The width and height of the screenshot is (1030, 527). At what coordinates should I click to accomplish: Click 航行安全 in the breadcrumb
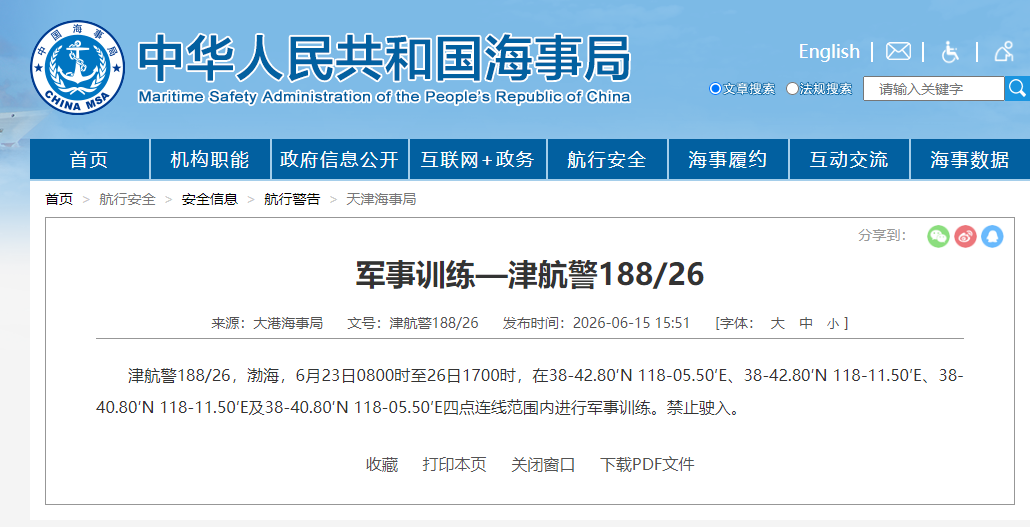coord(127,199)
